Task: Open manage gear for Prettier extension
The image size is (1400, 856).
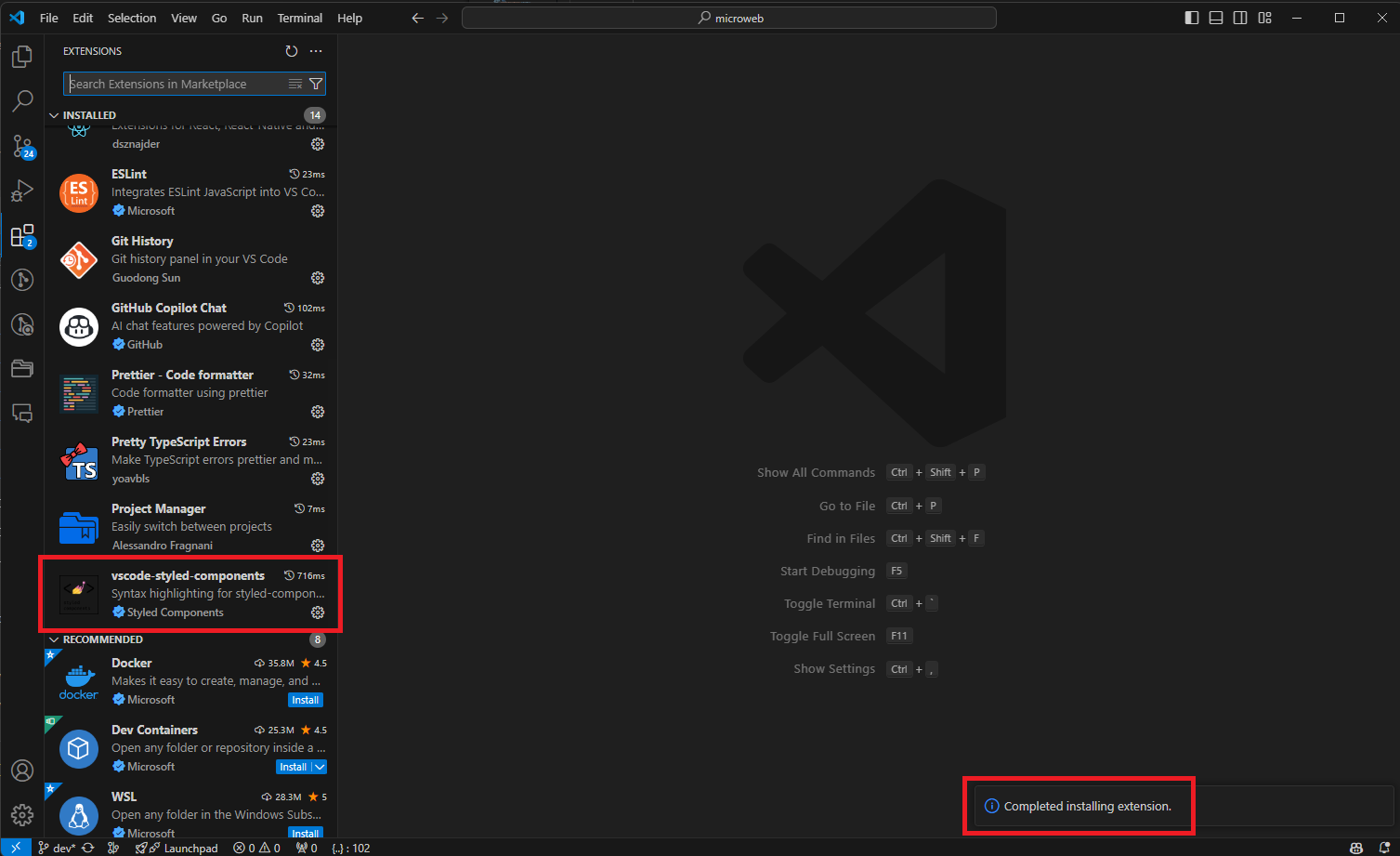Action: [x=318, y=412]
